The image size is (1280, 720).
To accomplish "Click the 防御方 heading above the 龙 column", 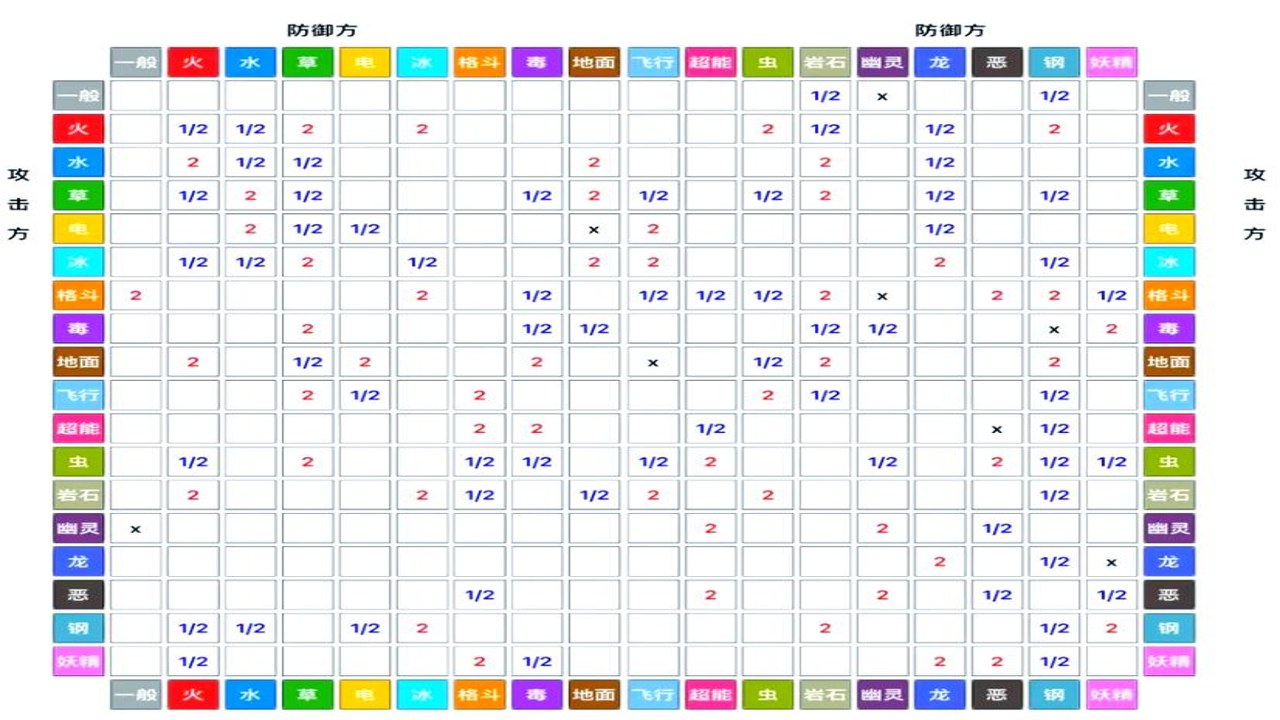I will tap(951, 30).
